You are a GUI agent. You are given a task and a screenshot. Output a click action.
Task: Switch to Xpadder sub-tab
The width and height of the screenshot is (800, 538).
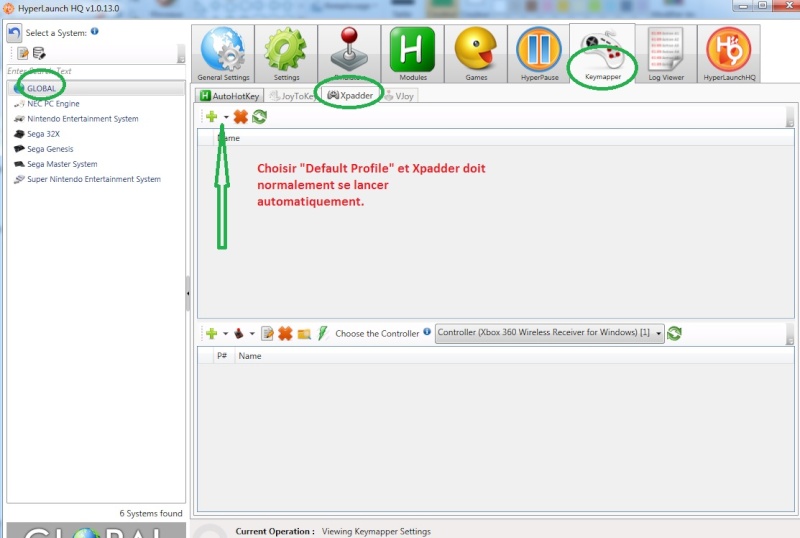tap(351, 95)
